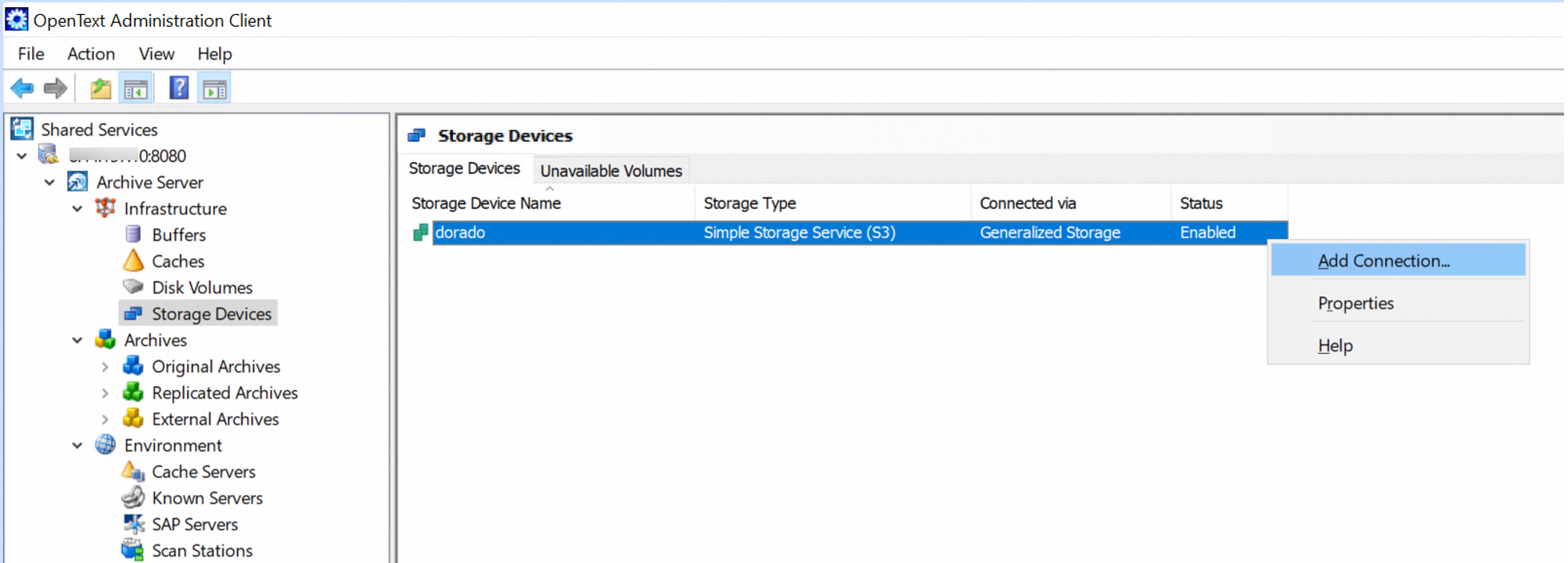Screen dimensions: 1568x563
Task: Select the Disk Volumes tree item
Action: pyautogui.click(x=203, y=287)
